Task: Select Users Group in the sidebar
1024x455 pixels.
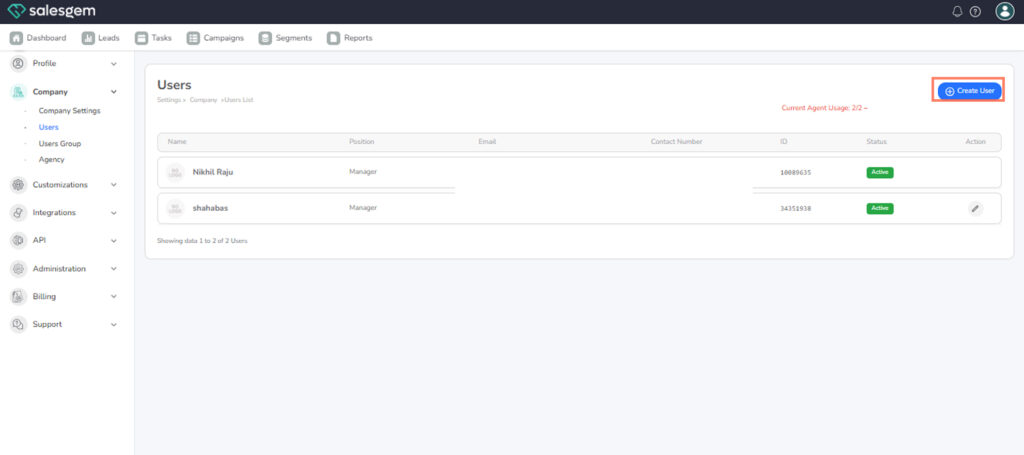Action: tap(59, 143)
